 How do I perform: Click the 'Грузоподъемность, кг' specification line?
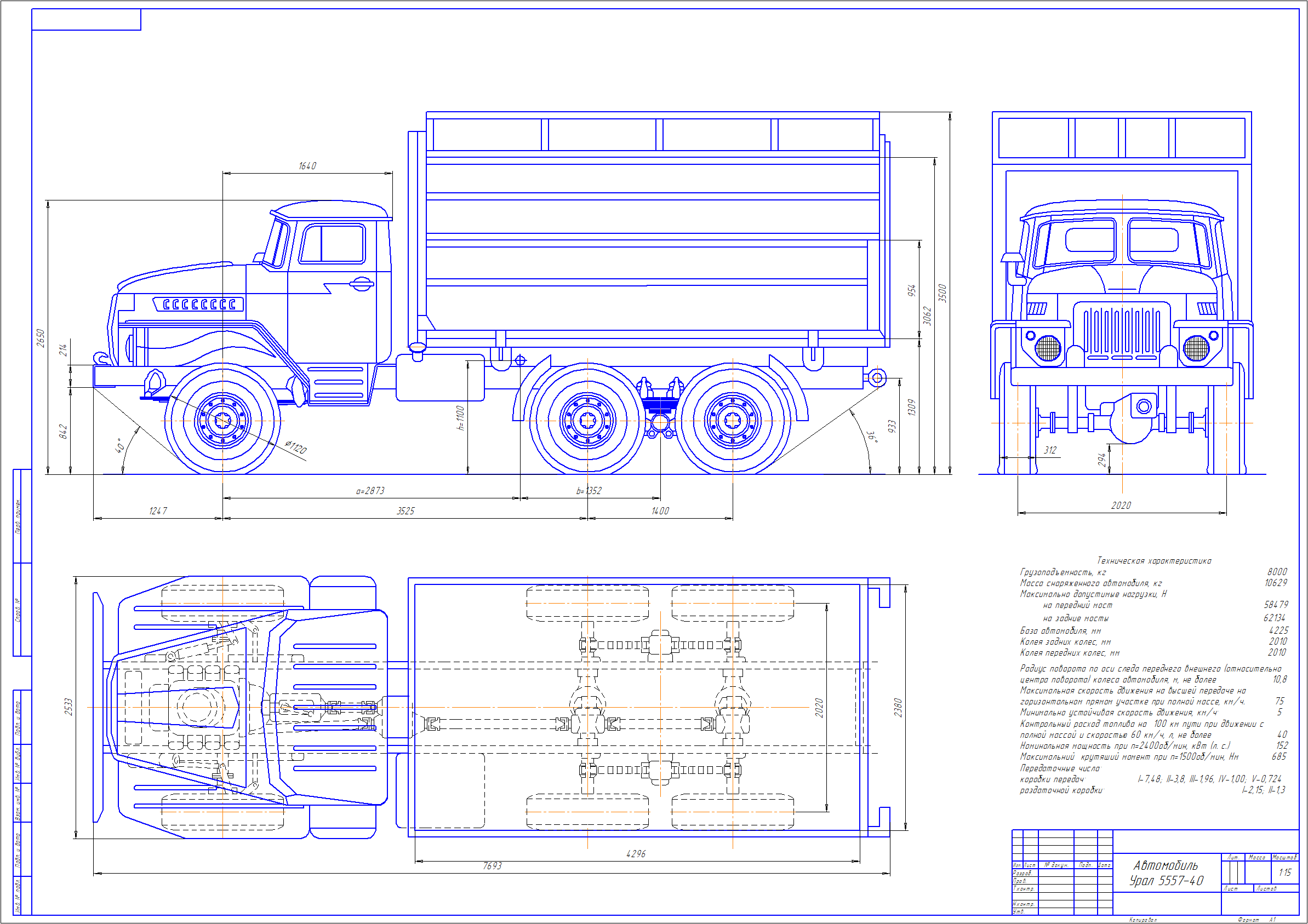(x=1063, y=572)
